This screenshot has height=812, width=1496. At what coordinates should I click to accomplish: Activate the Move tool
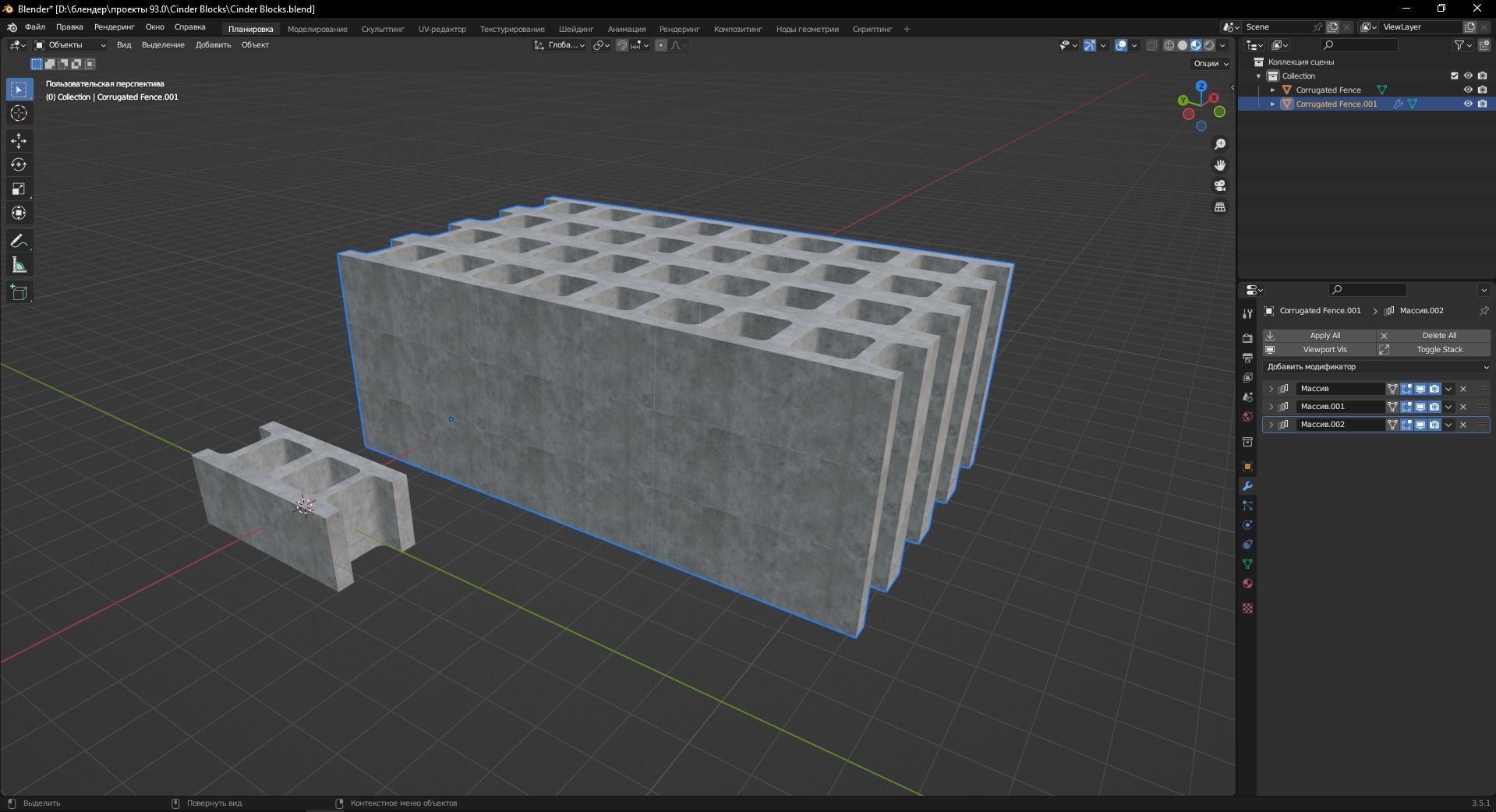pos(19,141)
